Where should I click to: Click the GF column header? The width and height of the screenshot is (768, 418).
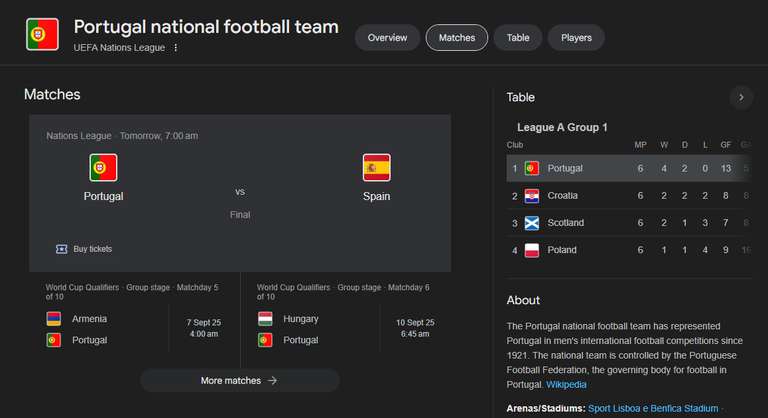[x=726, y=145]
